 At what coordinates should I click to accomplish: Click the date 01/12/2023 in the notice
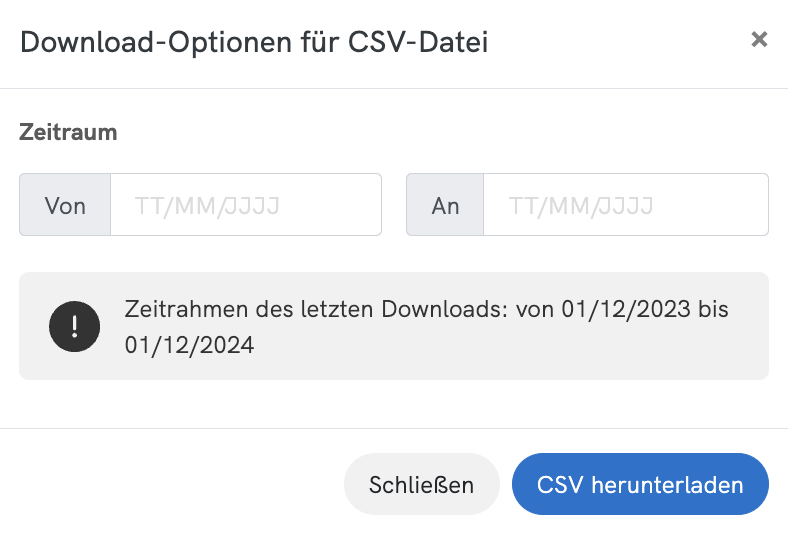pyautogui.click(x=623, y=309)
